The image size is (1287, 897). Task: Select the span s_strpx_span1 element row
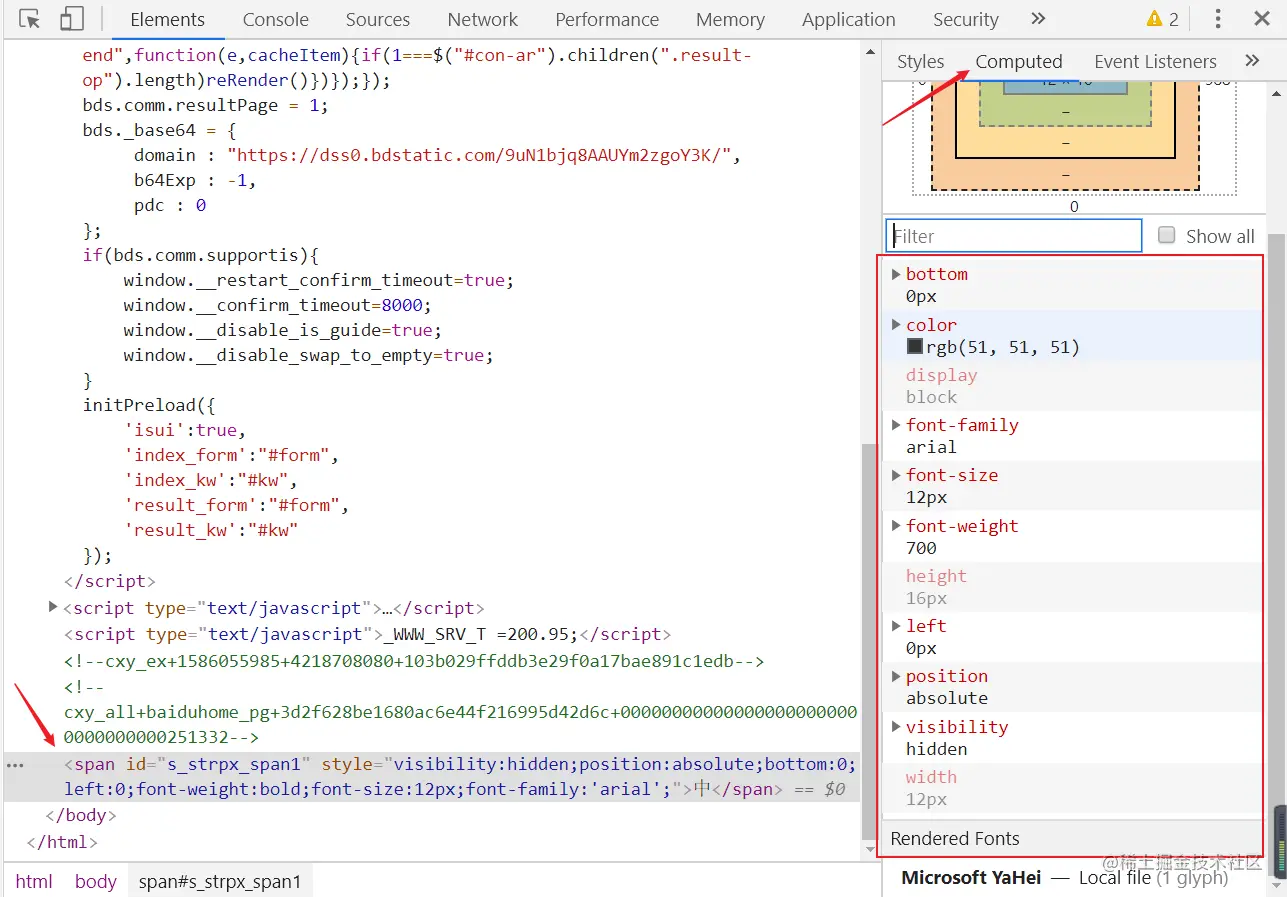(432, 777)
